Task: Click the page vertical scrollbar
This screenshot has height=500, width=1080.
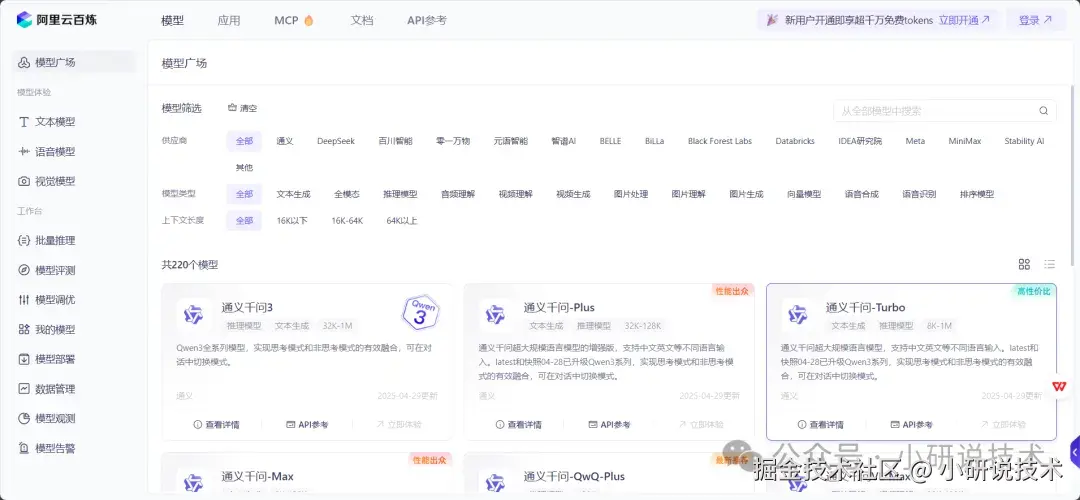Action: click(x=1072, y=174)
